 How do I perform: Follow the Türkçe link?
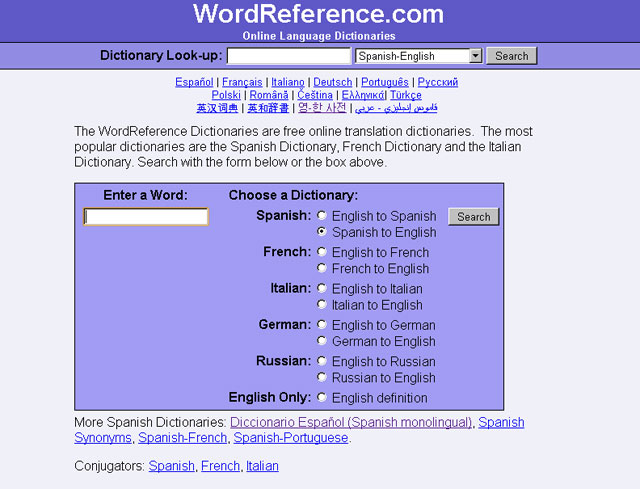coord(406,95)
